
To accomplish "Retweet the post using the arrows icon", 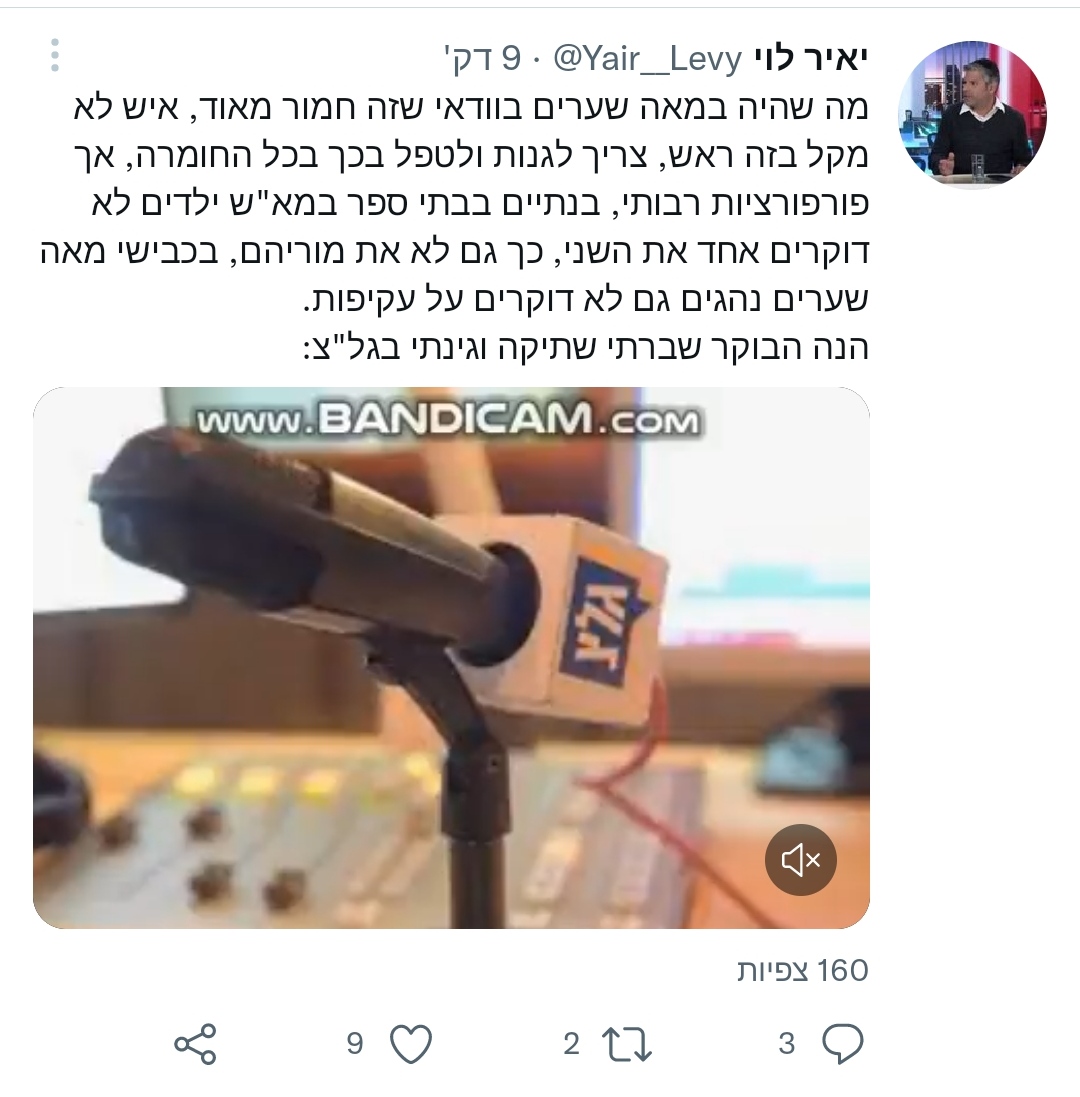I will coord(627,1044).
